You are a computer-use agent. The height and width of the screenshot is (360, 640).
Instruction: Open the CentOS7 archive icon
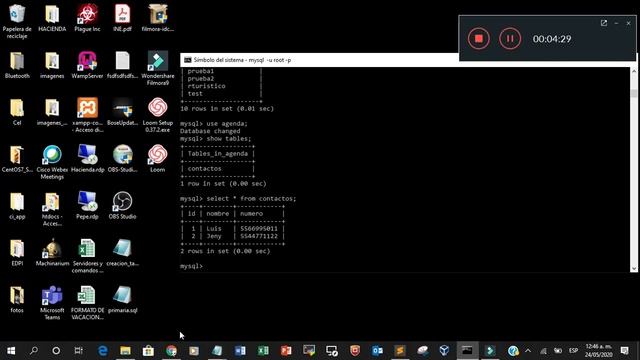17,159
